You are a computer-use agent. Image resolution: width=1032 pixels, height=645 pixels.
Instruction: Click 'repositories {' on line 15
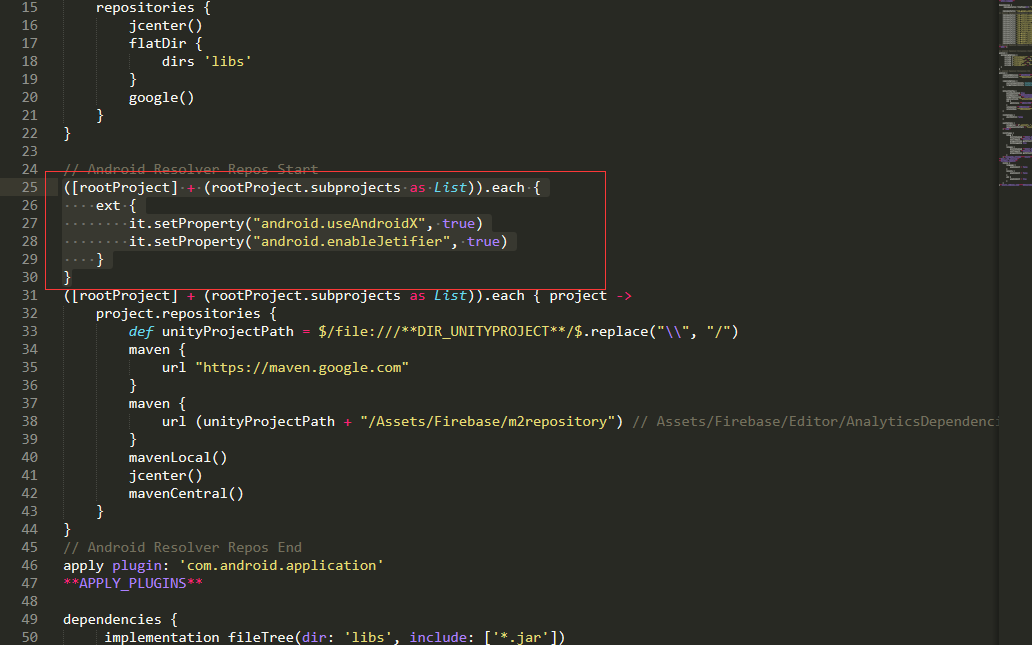[153, 8]
